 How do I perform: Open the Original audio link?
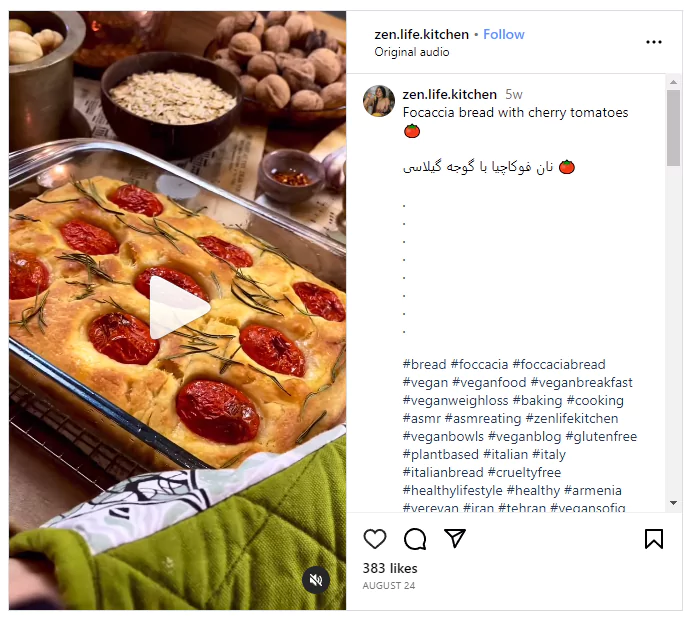(x=412, y=52)
